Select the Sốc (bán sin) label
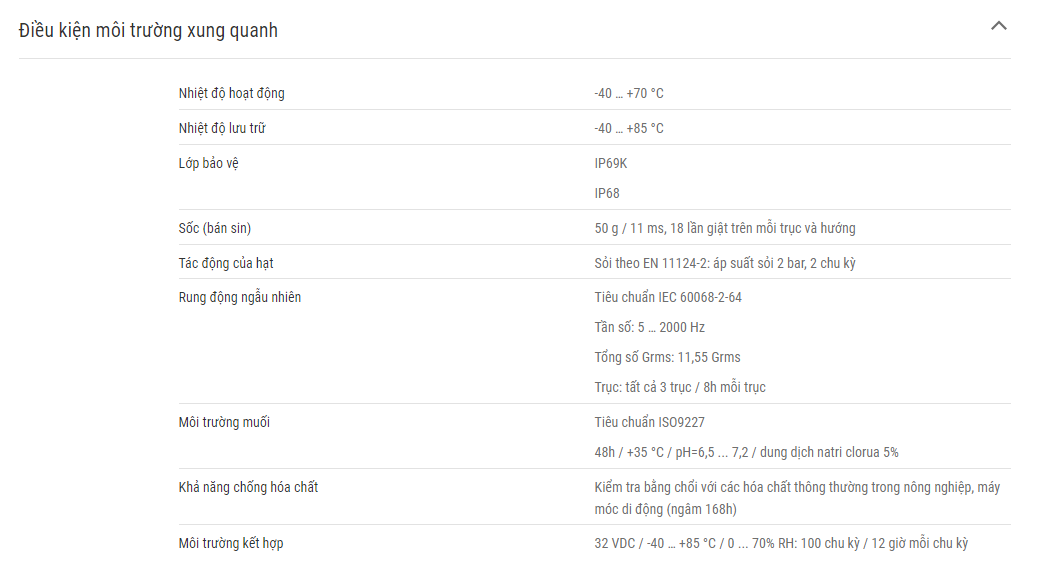 tap(215, 228)
